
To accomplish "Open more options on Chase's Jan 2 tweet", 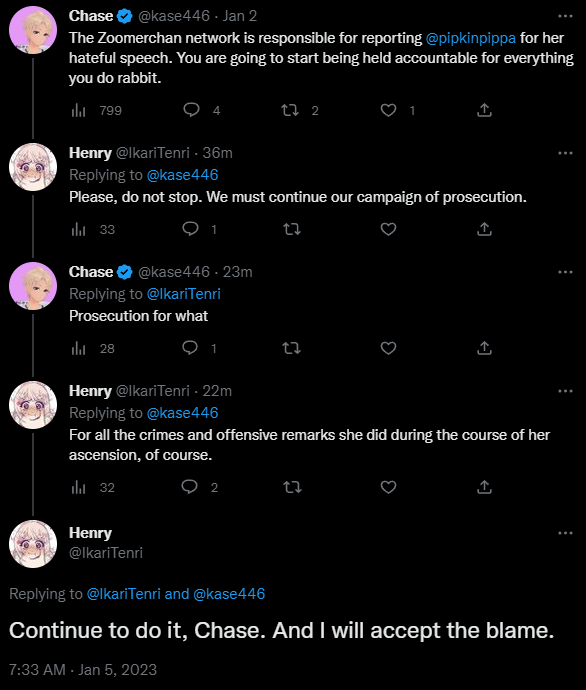I will (x=565, y=16).
